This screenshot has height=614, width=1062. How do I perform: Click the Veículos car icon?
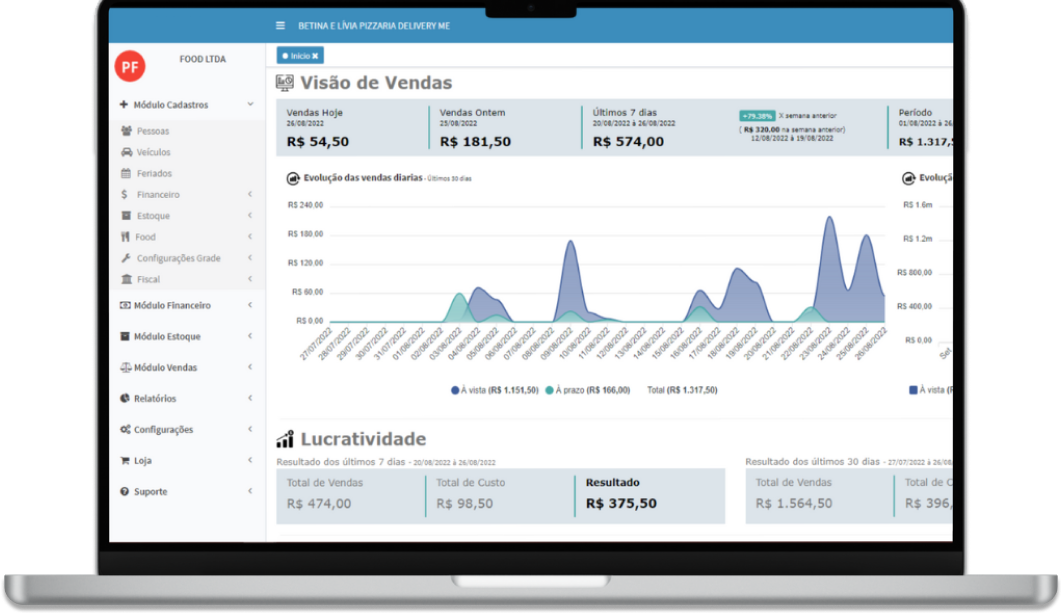(127, 152)
